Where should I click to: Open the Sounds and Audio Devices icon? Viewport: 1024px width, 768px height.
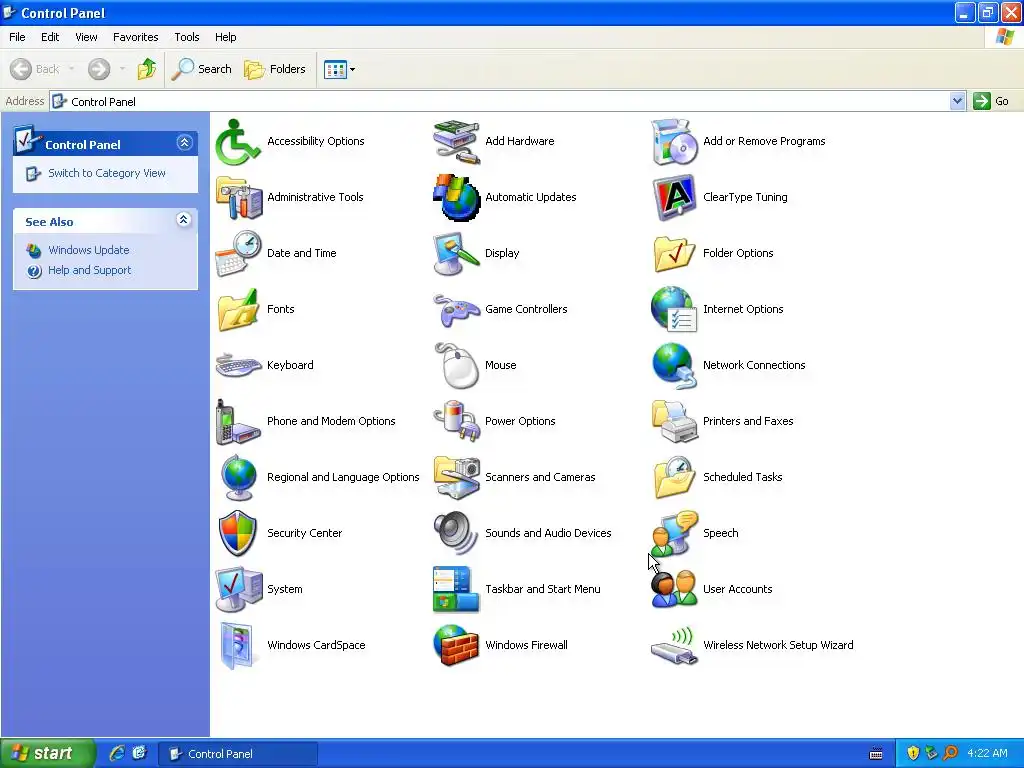[456, 534]
